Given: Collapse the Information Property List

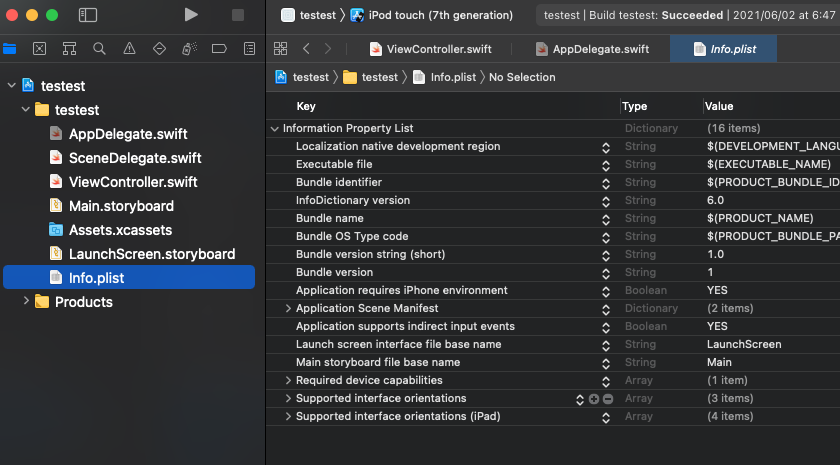Looking at the screenshot, I should (x=275, y=129).
